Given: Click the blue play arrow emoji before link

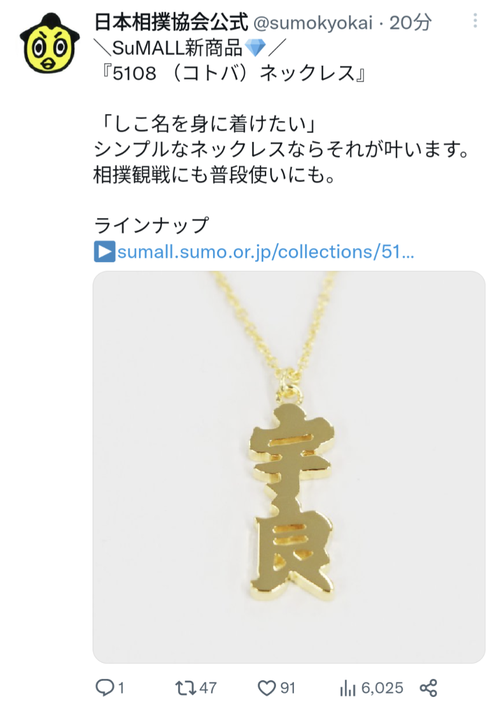Looking at the screenshot, I should point(105,252).
